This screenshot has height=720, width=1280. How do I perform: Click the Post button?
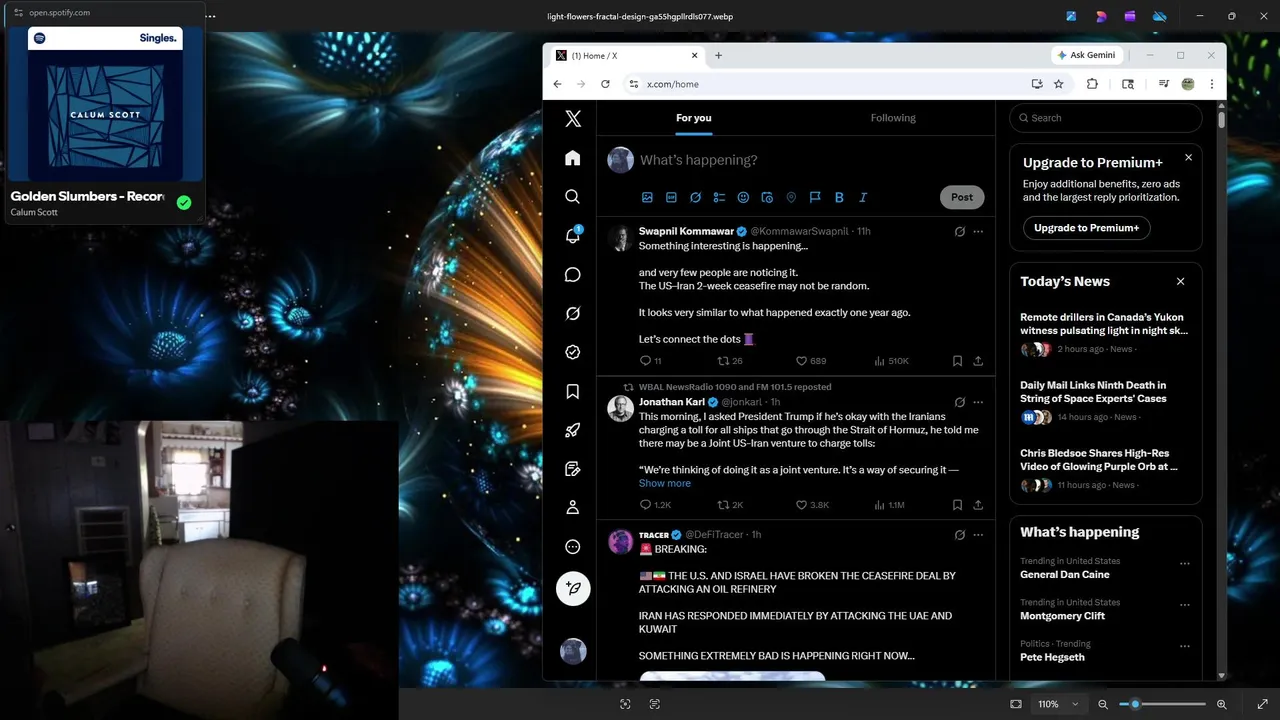[962, 197]
